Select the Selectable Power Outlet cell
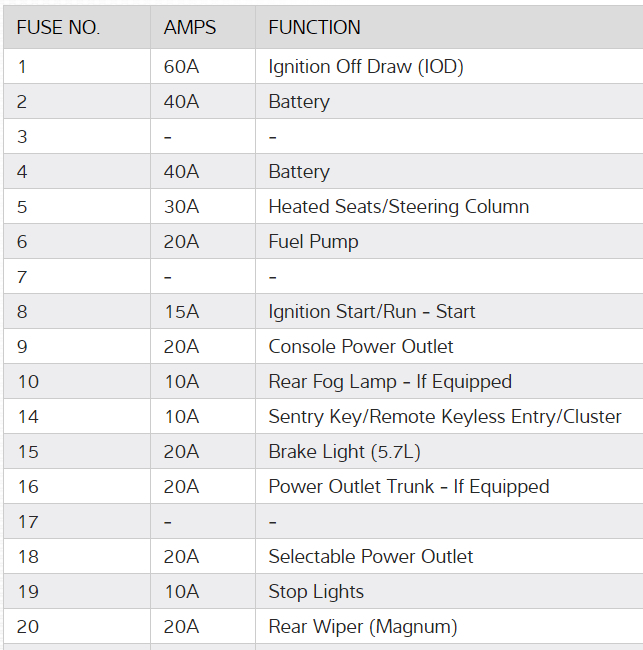 pyautogui.click(x=370, y=557)
